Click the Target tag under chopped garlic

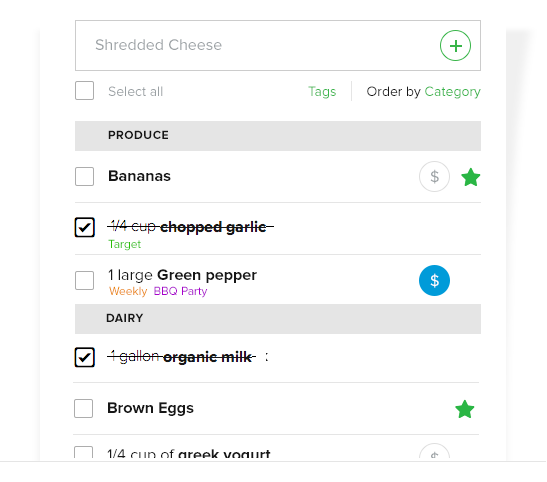125,244
